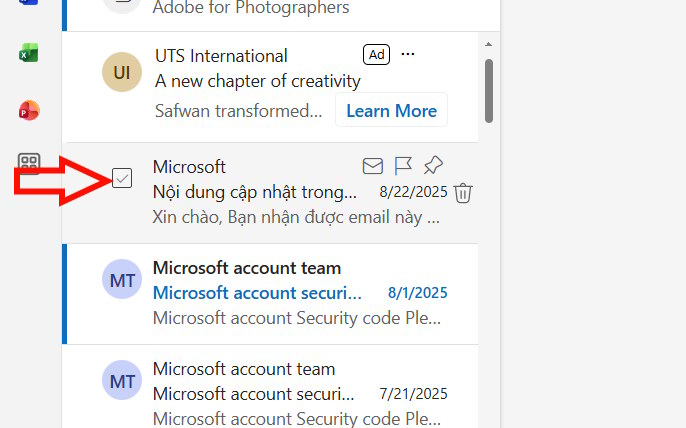Click the "Safwan transformed..." preview text
The height and width of the screenshot is (428, 686).
238,111
